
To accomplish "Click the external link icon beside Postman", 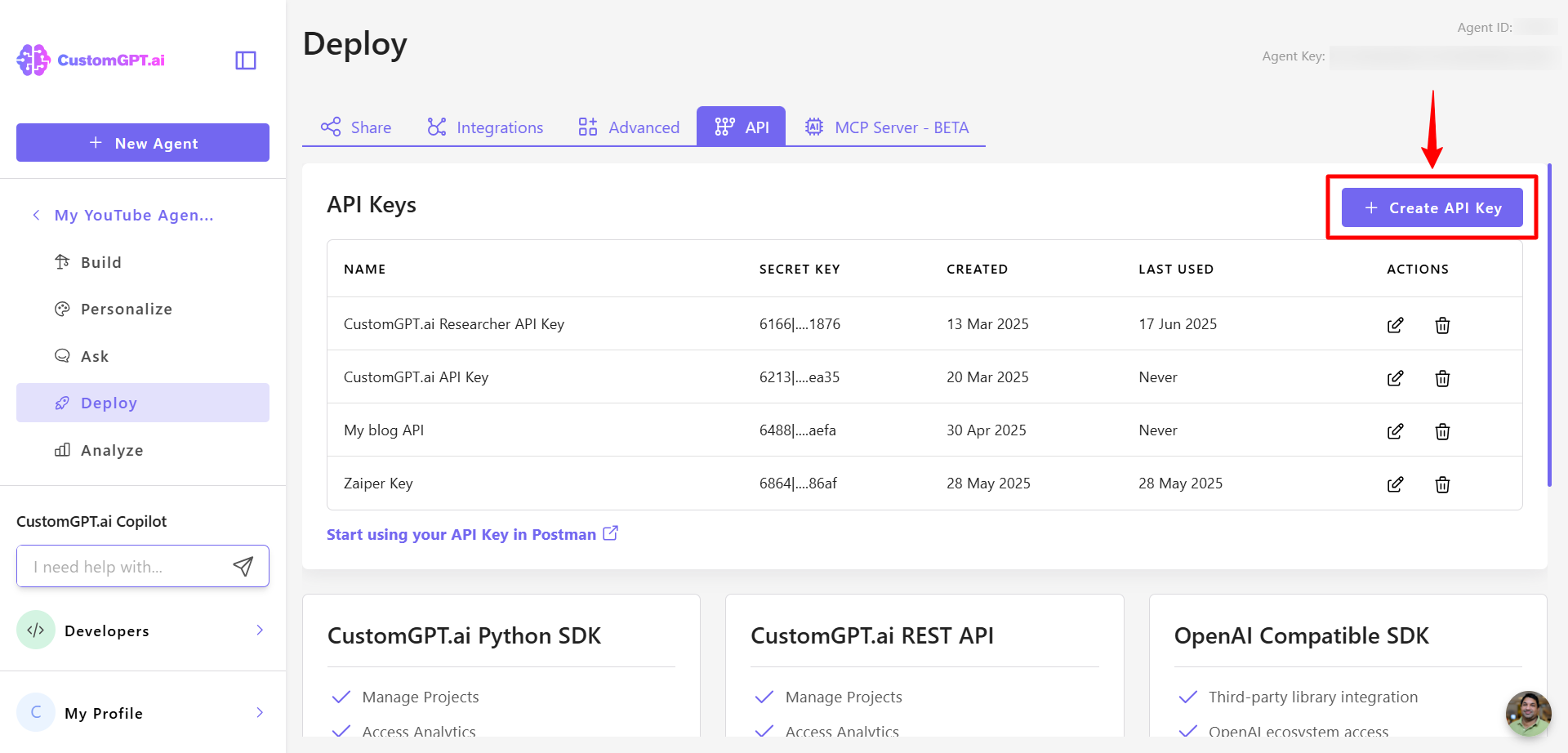I will click(611, 533).
